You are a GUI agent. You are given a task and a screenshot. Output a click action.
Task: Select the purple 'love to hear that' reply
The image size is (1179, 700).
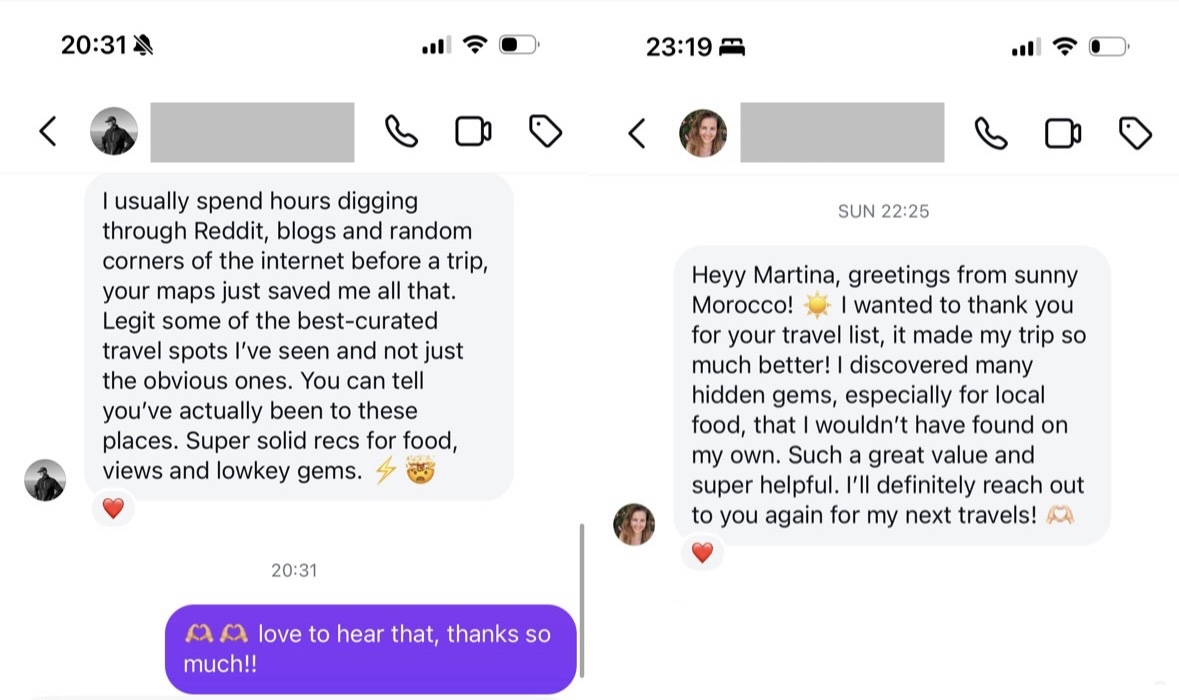370,648
